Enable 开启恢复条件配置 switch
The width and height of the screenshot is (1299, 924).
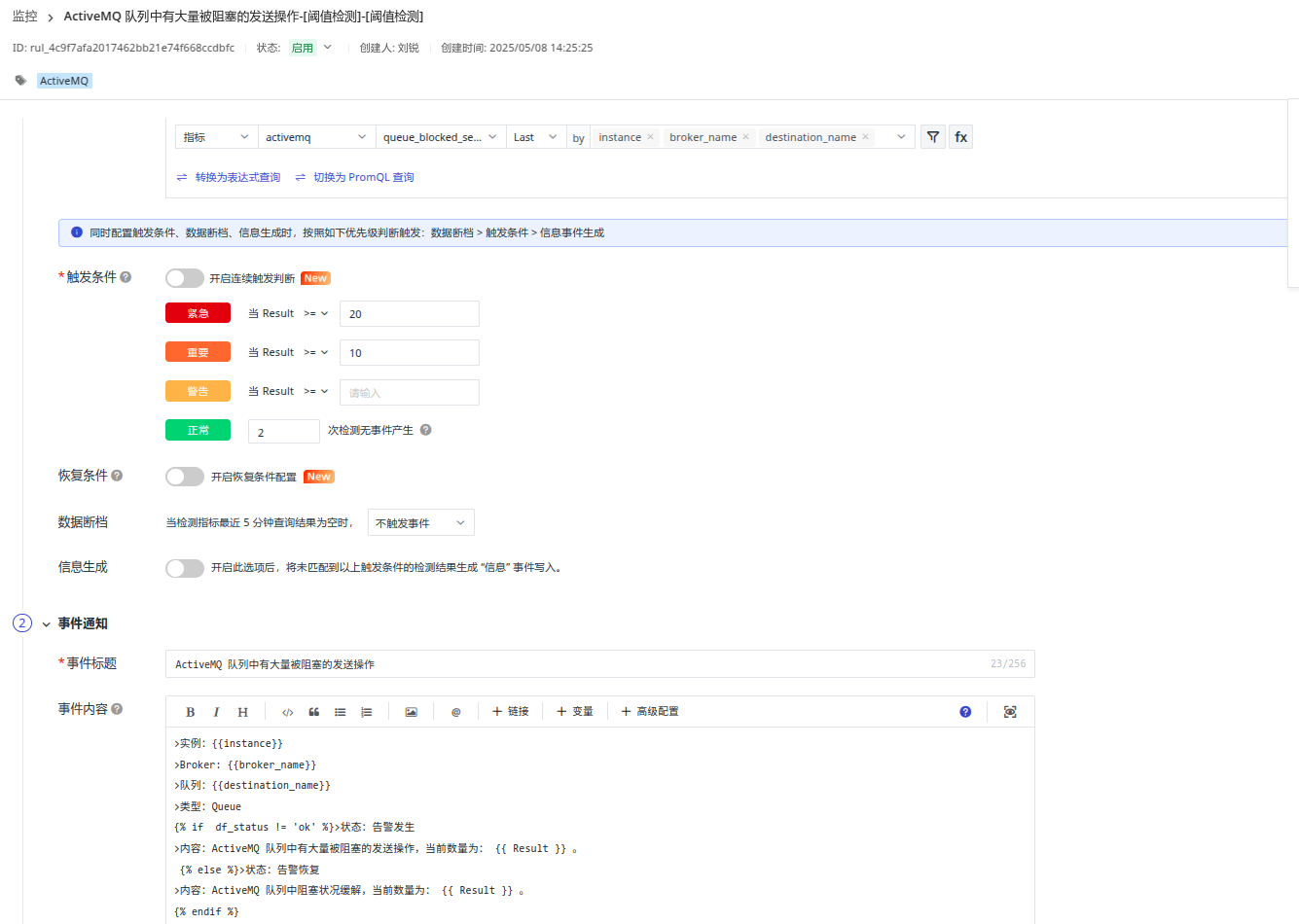click(x=185, y=477)
